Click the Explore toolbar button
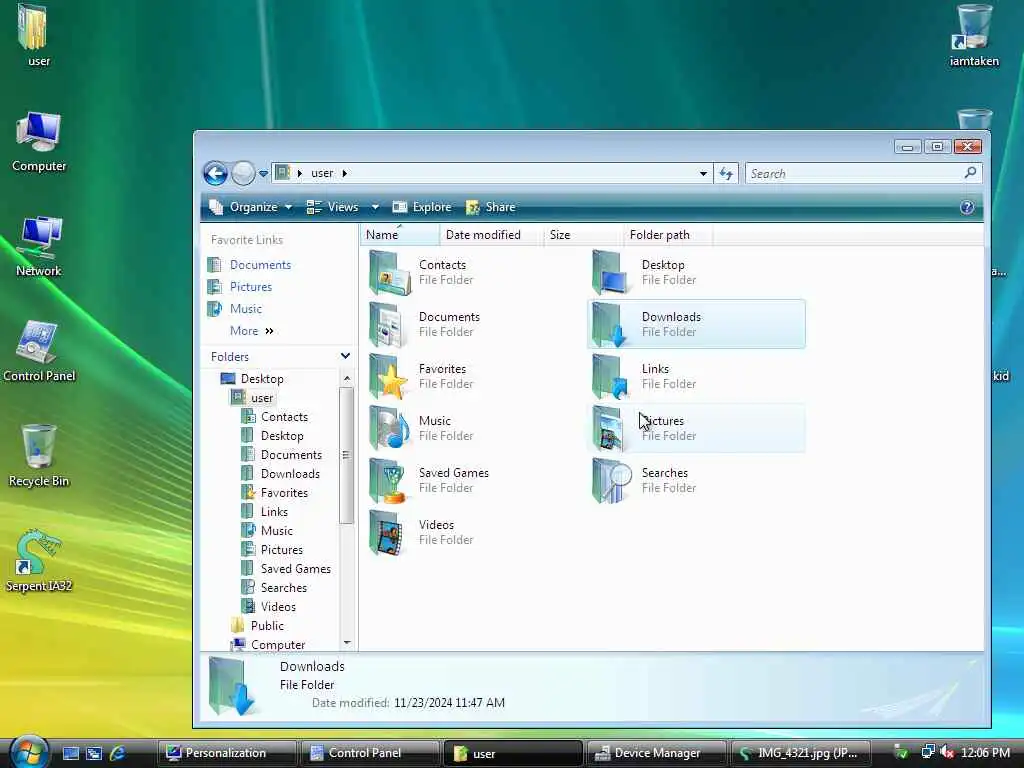Image resolution: width=1024 pixels, height=768 pixels. [422, 207]
